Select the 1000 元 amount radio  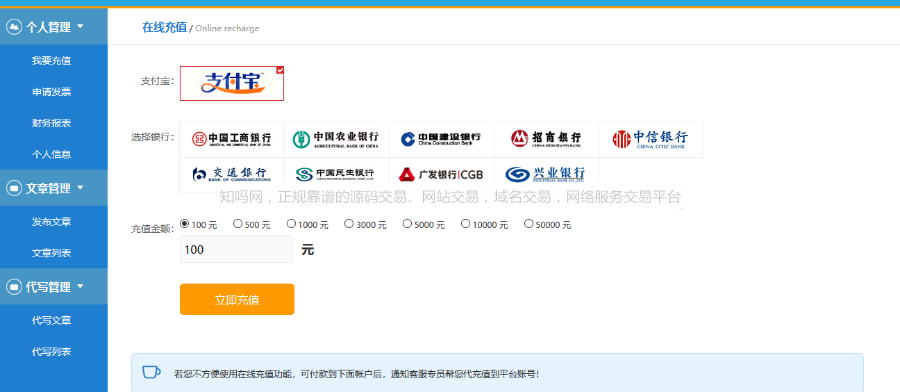click(x=291, y=223)
